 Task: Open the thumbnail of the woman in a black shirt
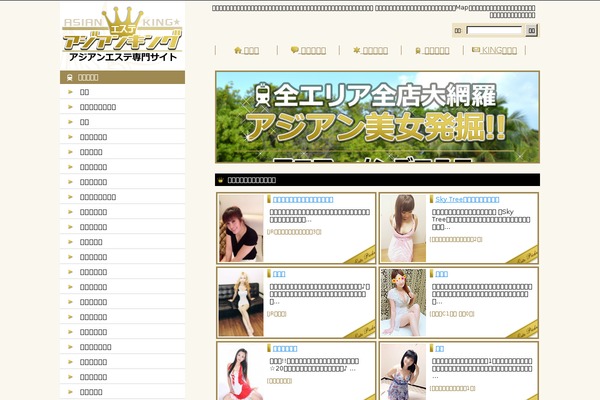pos(241,228)
